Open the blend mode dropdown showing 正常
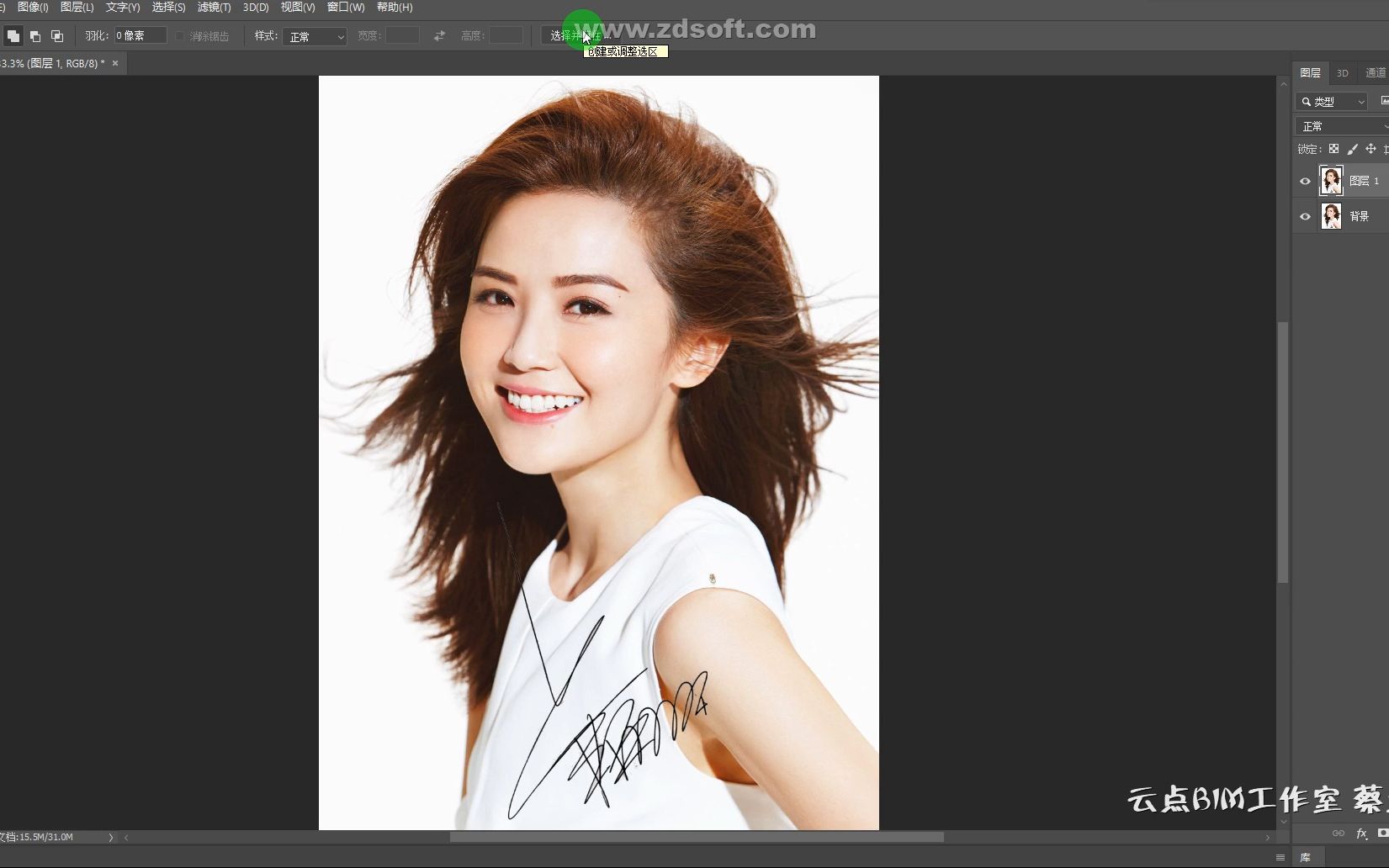The width and height of the screenshot is (1389, 868). (1340, 125)
